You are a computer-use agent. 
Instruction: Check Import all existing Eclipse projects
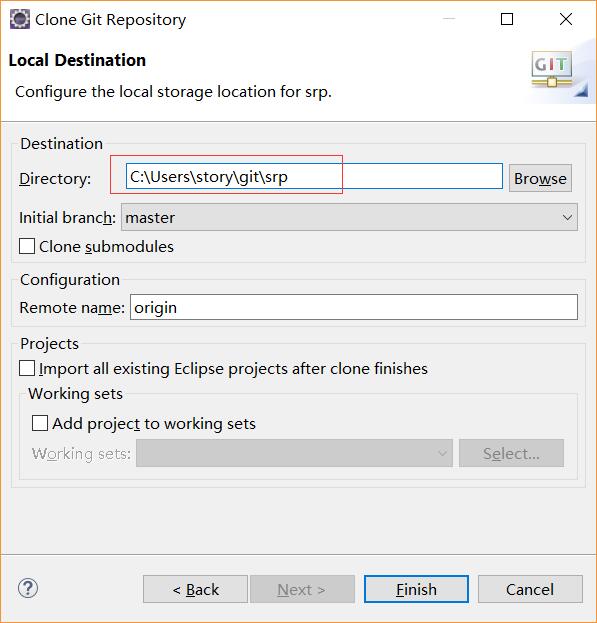click(x=27, y=368)
